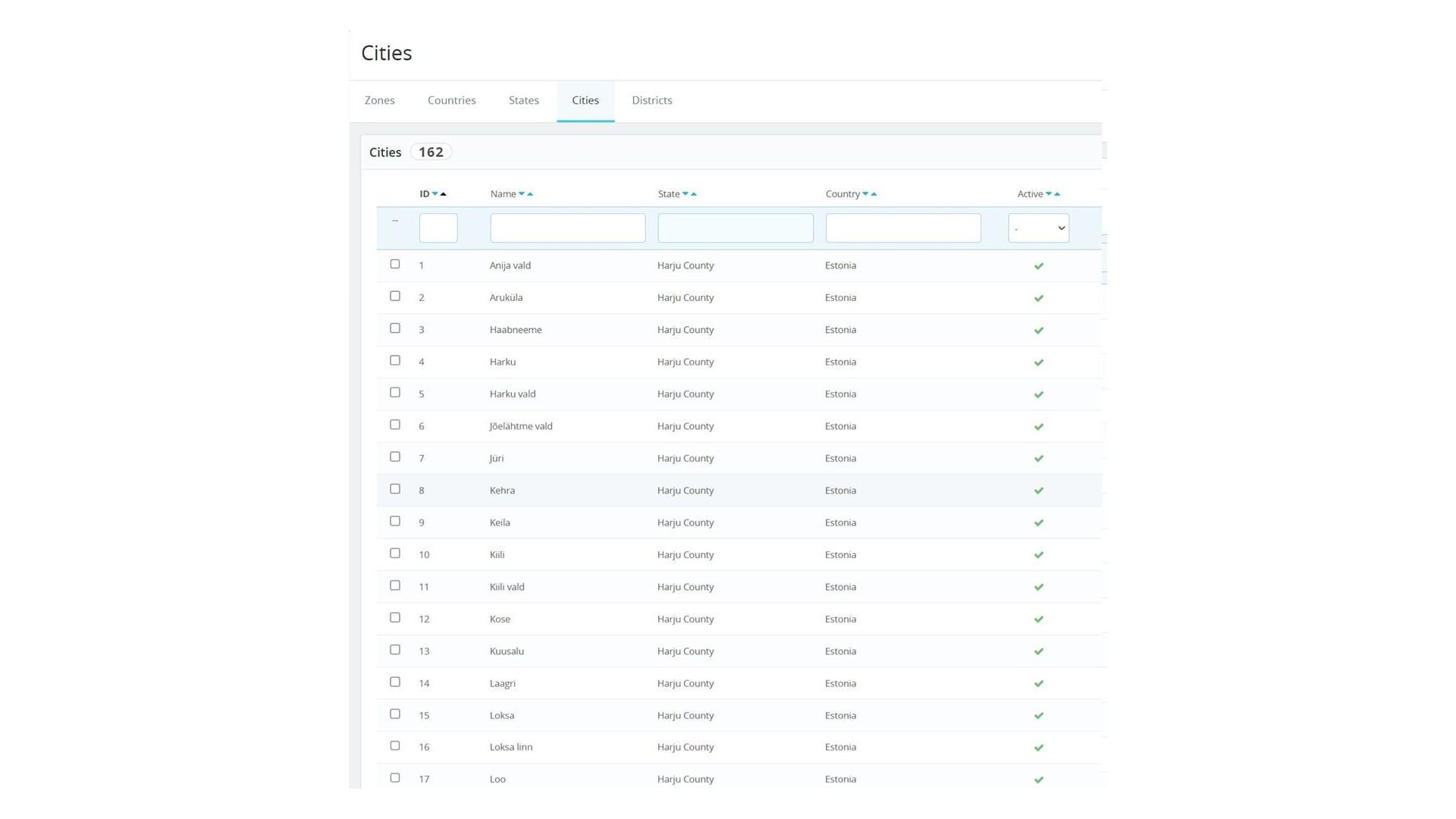Sort State column descending arrow
1456x819 pixels.
(x=685, y=194)
